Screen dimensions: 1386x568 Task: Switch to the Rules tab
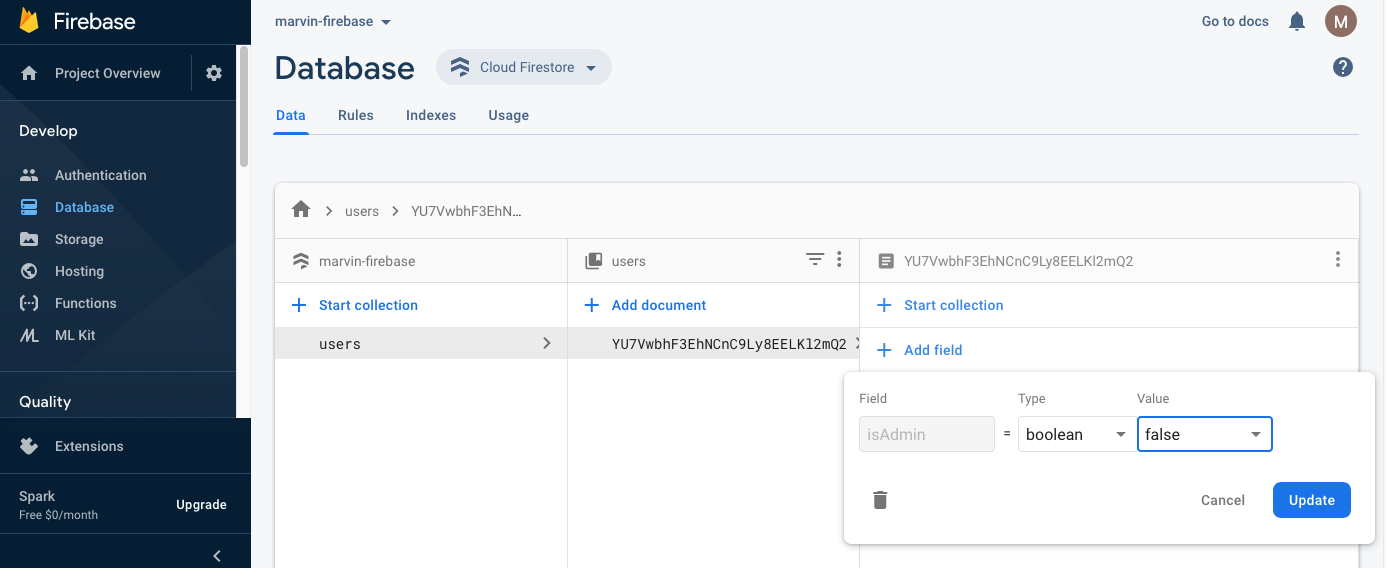pos(356,116)
